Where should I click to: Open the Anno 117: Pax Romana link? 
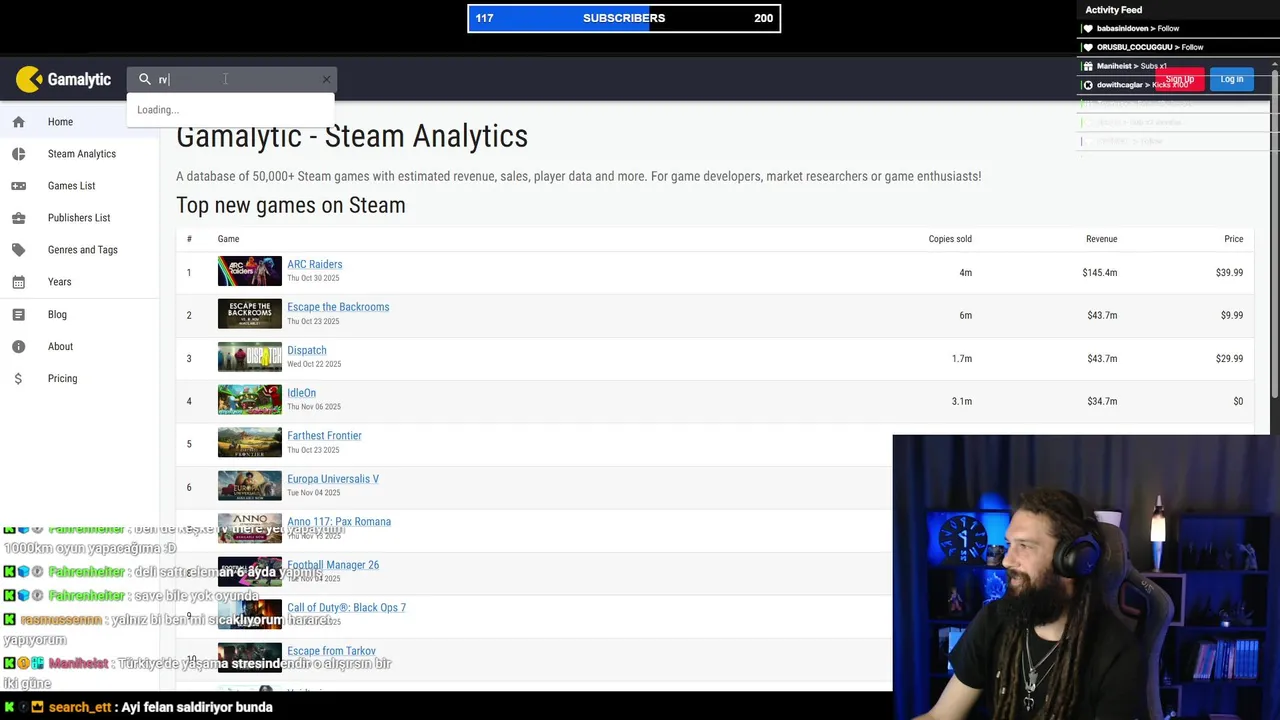(339, 521)
